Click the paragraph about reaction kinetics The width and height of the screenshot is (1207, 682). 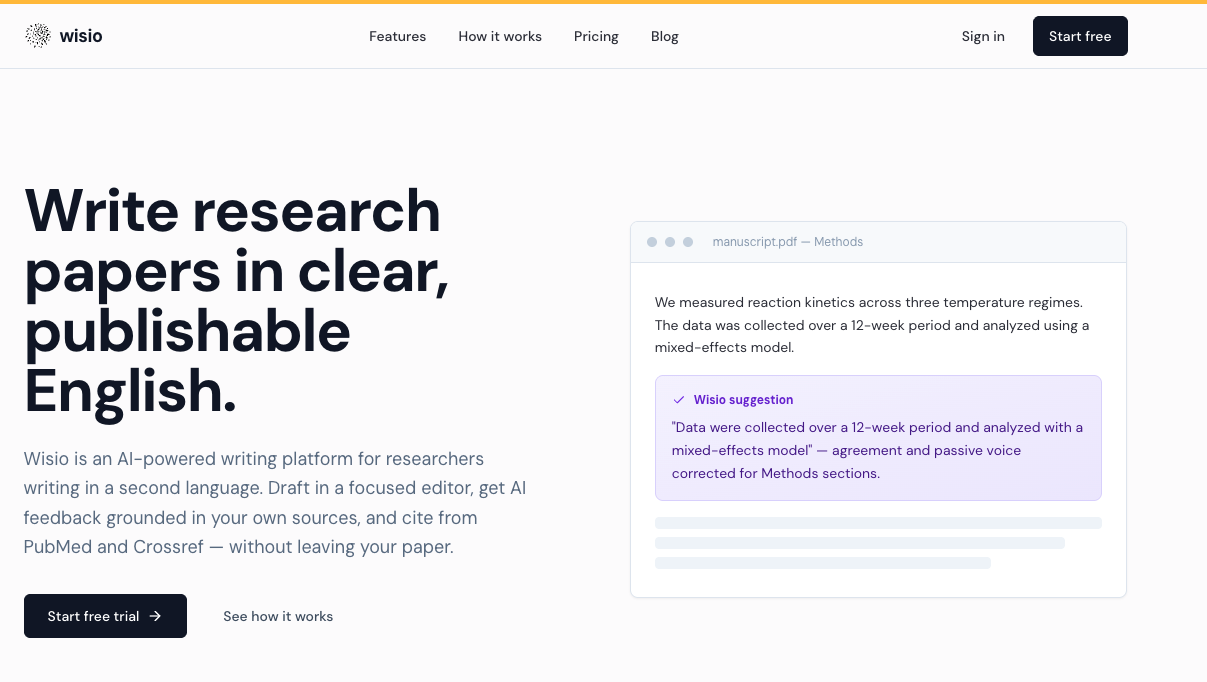click(x=872, y=325)
